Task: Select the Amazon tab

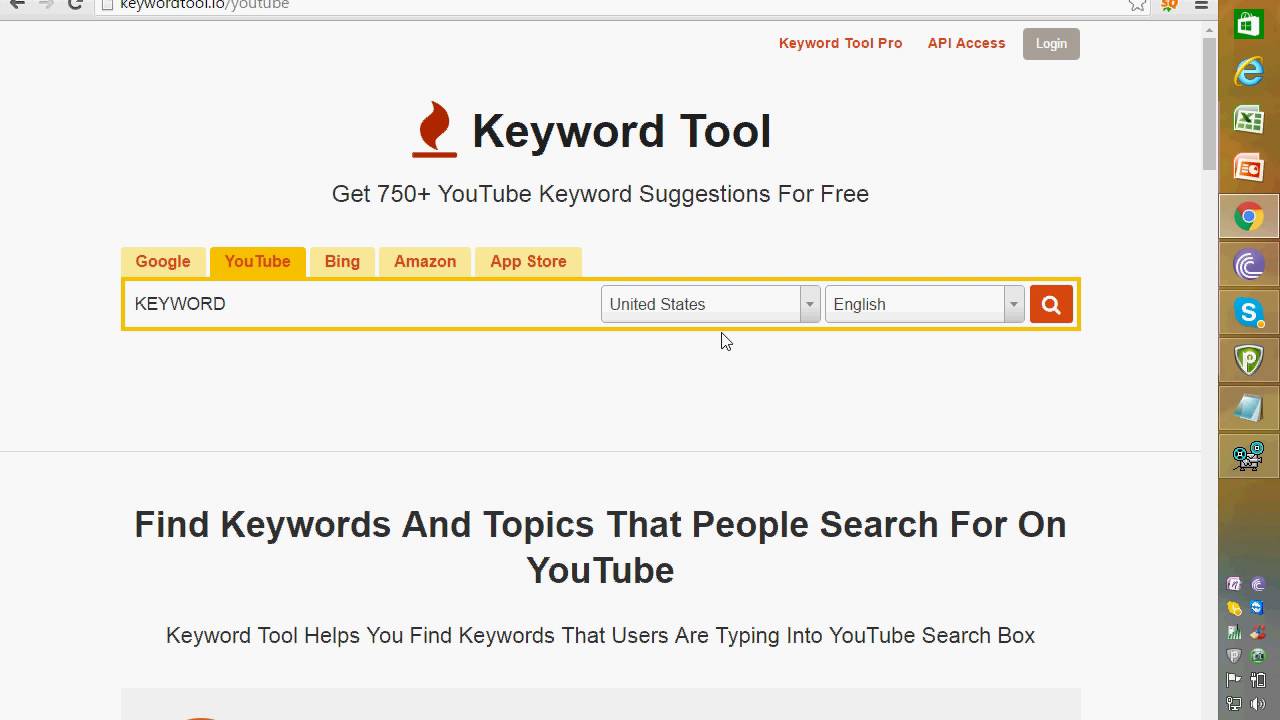Action: coord(424,261)
